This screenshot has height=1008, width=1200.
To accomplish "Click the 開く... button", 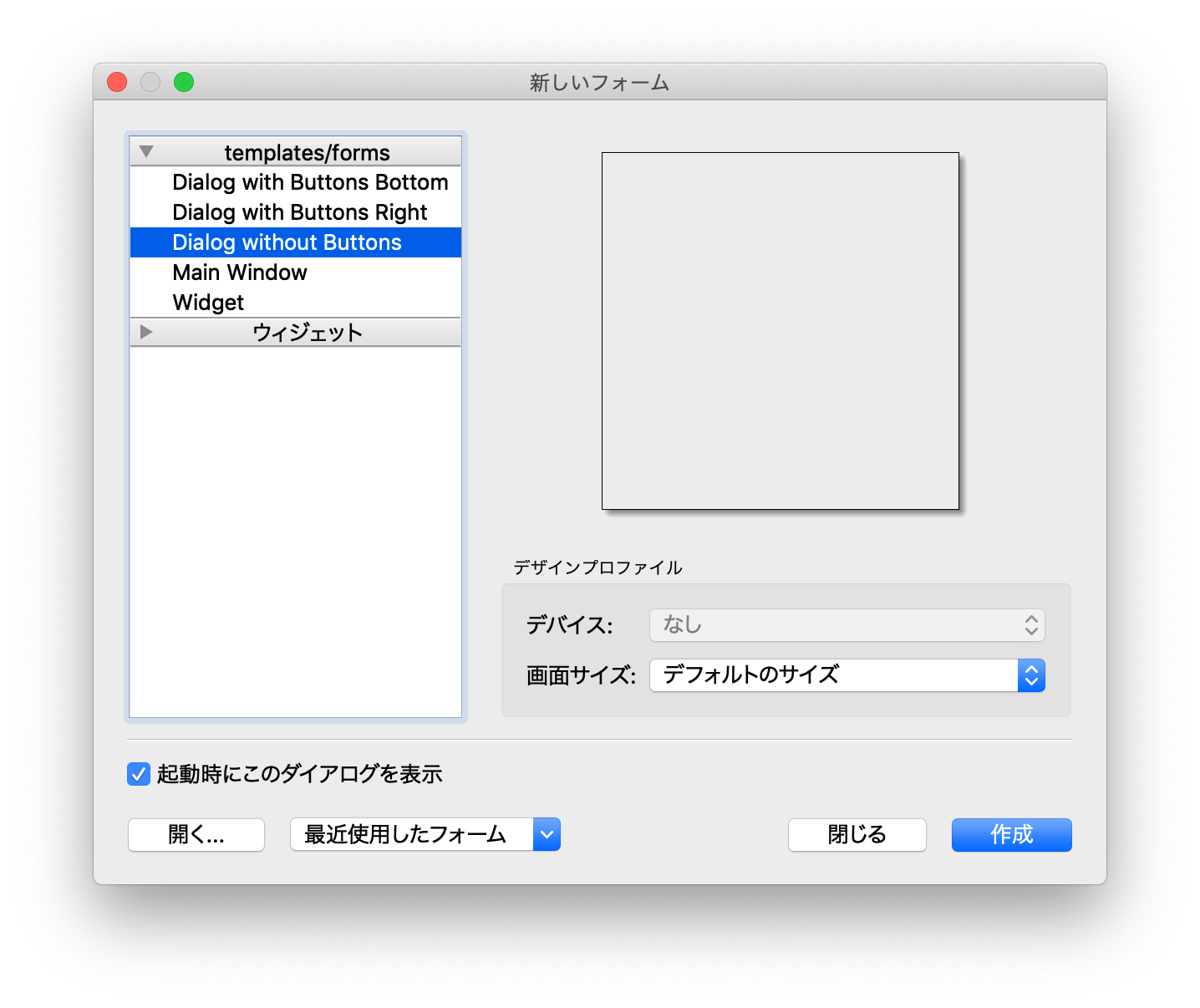I will tap(196, 835).
